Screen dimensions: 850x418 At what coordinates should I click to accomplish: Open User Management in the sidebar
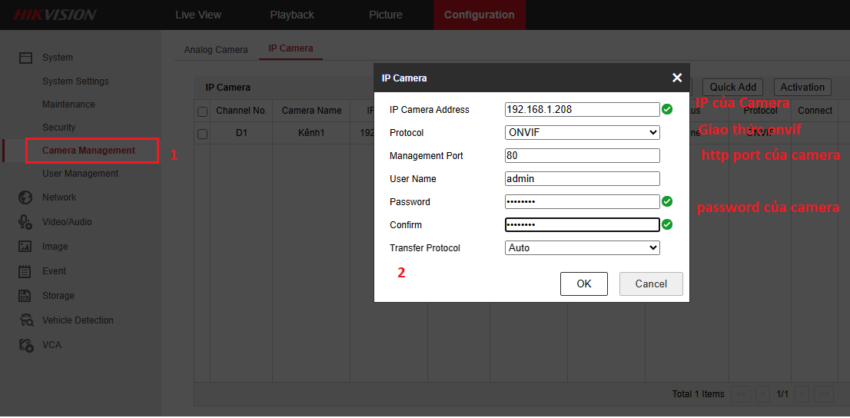click(80, 173)
